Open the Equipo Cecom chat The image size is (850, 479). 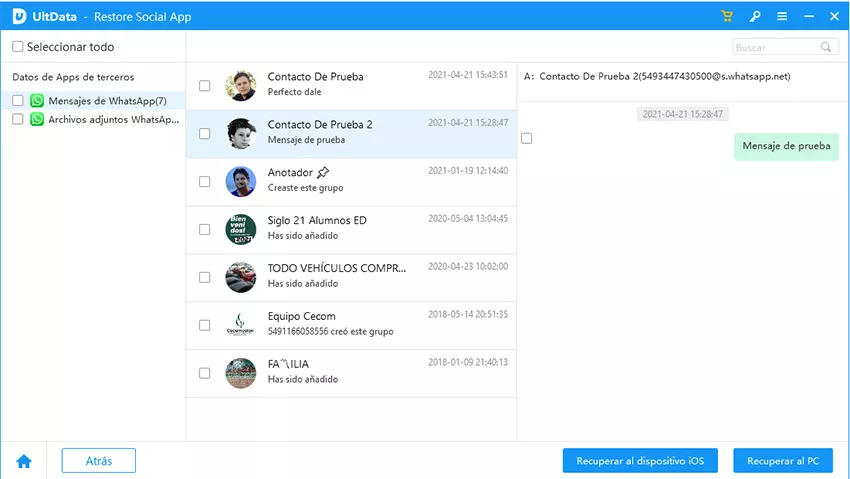pos(351,325)
